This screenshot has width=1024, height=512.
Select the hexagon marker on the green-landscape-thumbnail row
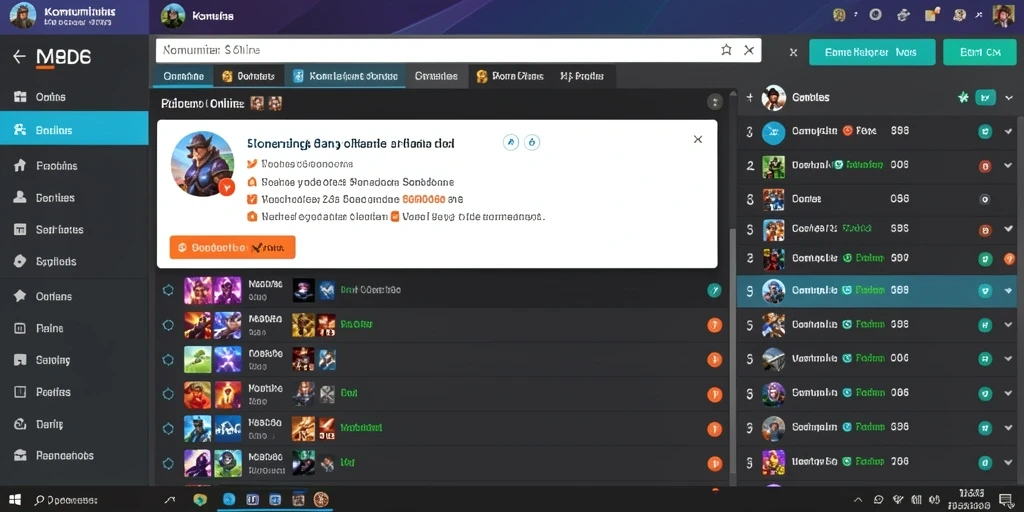tap(168, 359)
